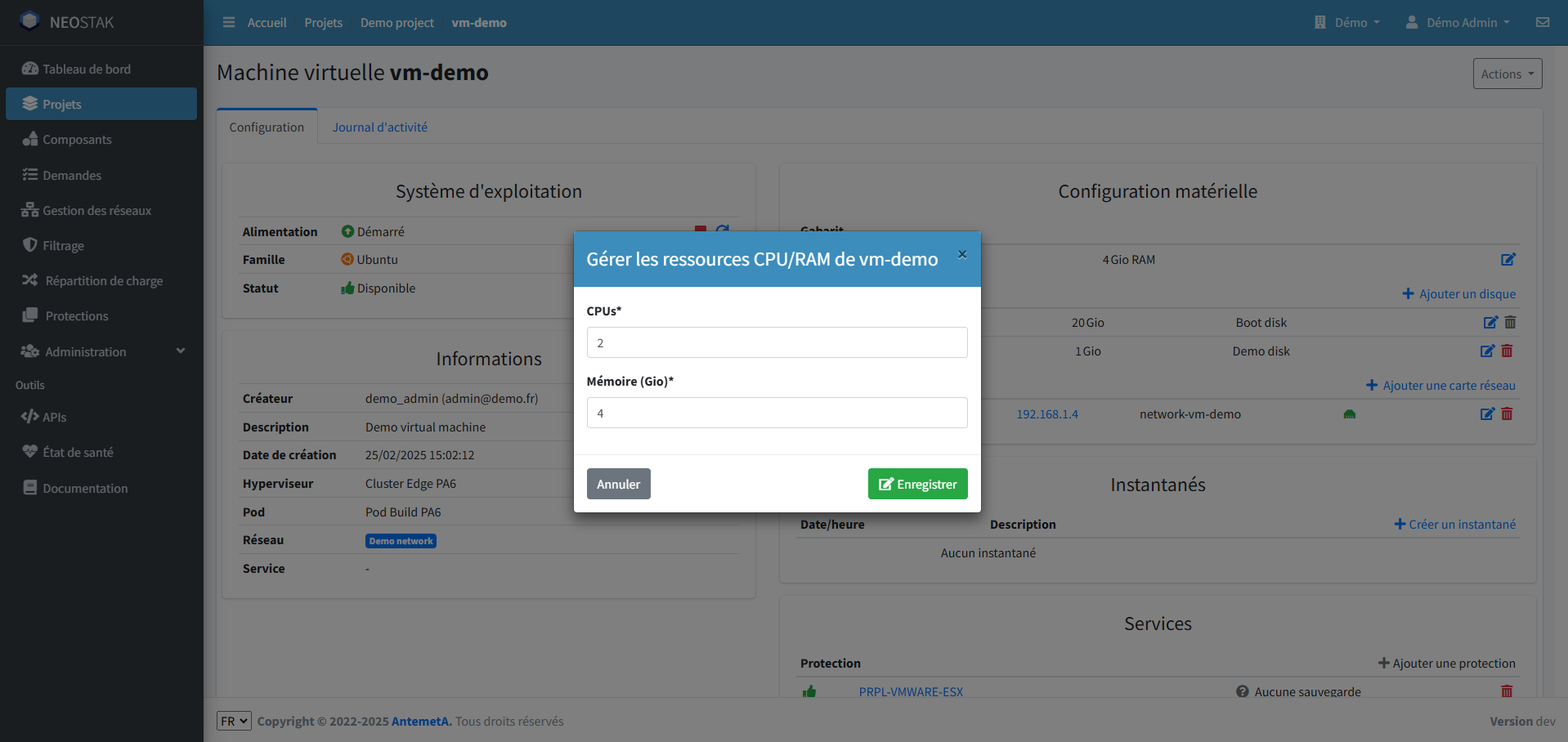Screen dimensions: 1568x742
Task: Open the Actions dropdown
Action: tap(1507, 74)
